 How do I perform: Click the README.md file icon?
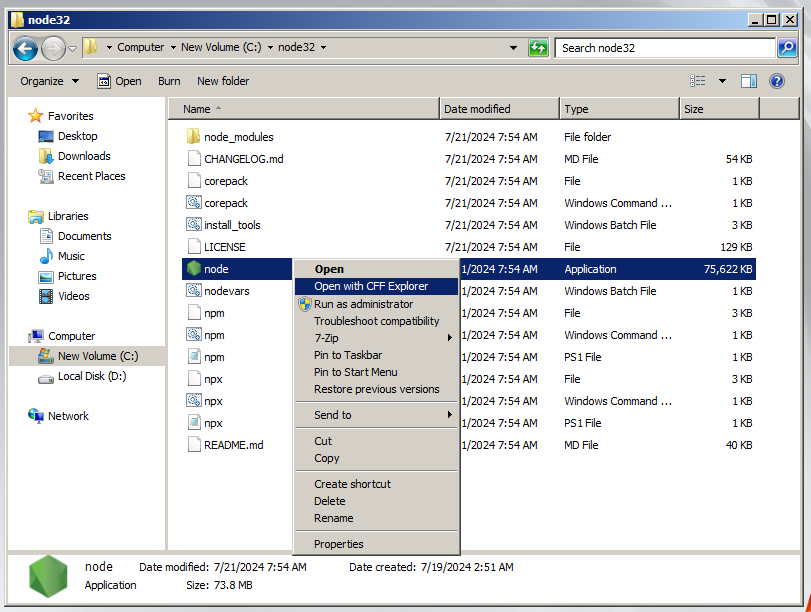tap(193, 444)
